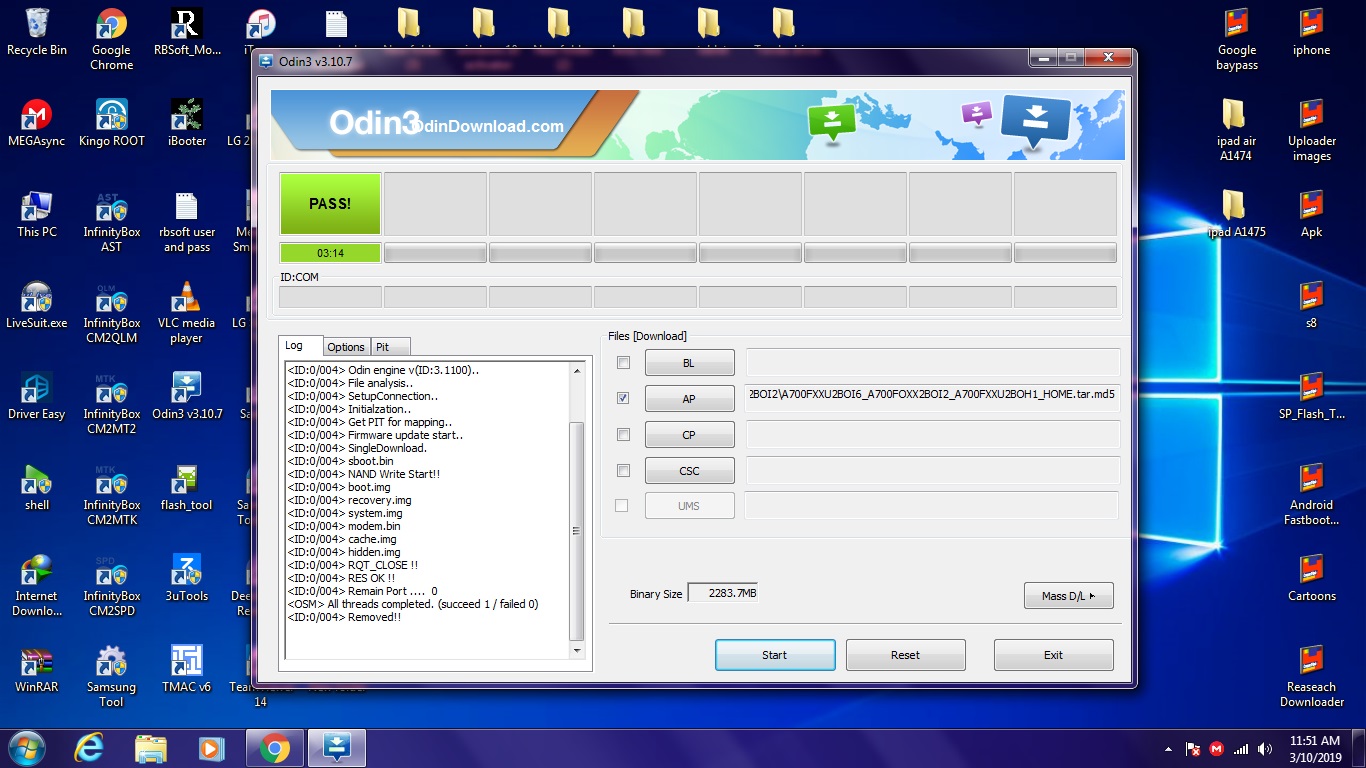The image size is (1366, 768).
Task: Select the InfinityBox AST shortcut
Action: [x=112, y=221]
